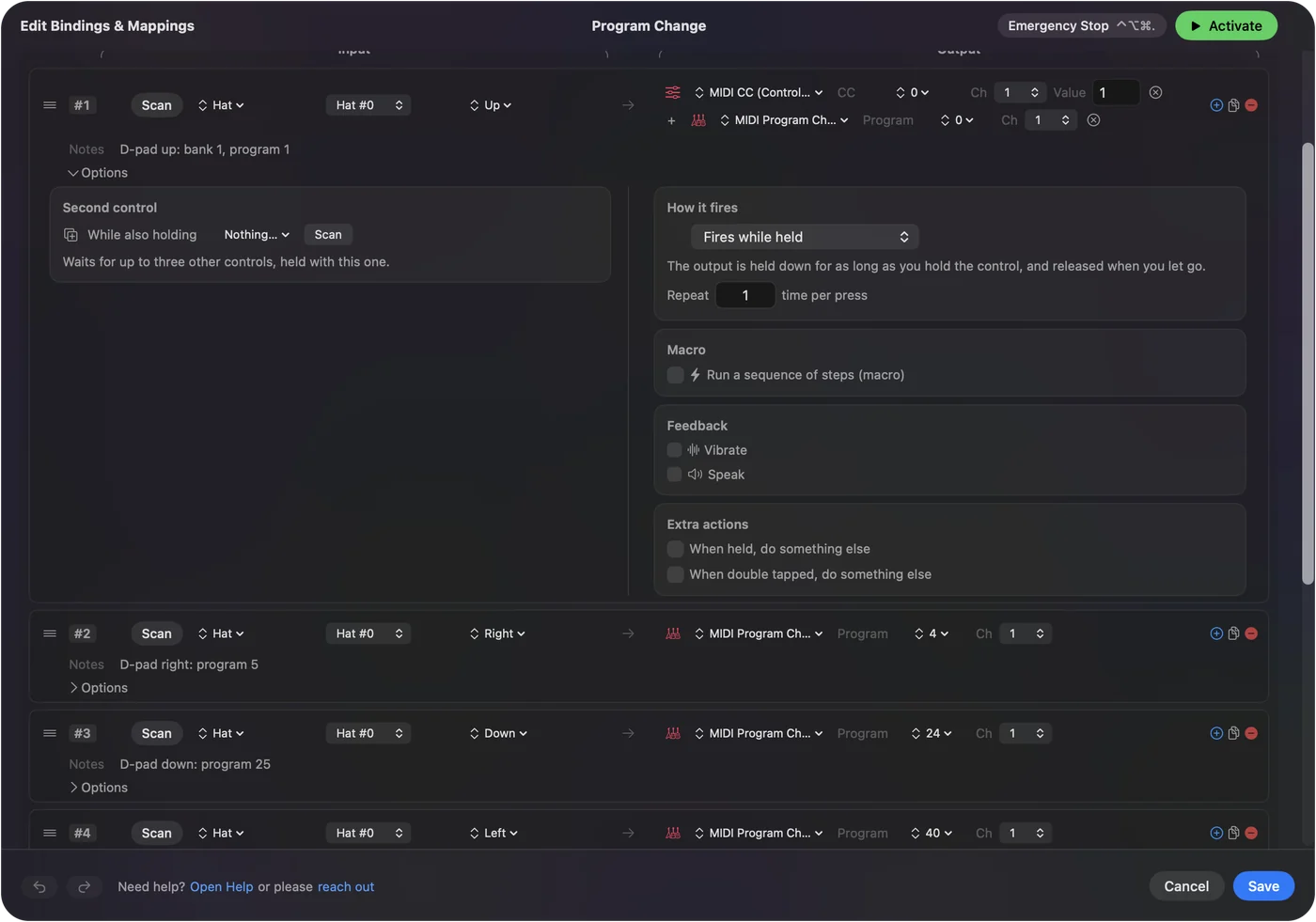Duplicate binding #1 with the copy icon
This screenshot has height=922, width=1316.
point(1233,105)
